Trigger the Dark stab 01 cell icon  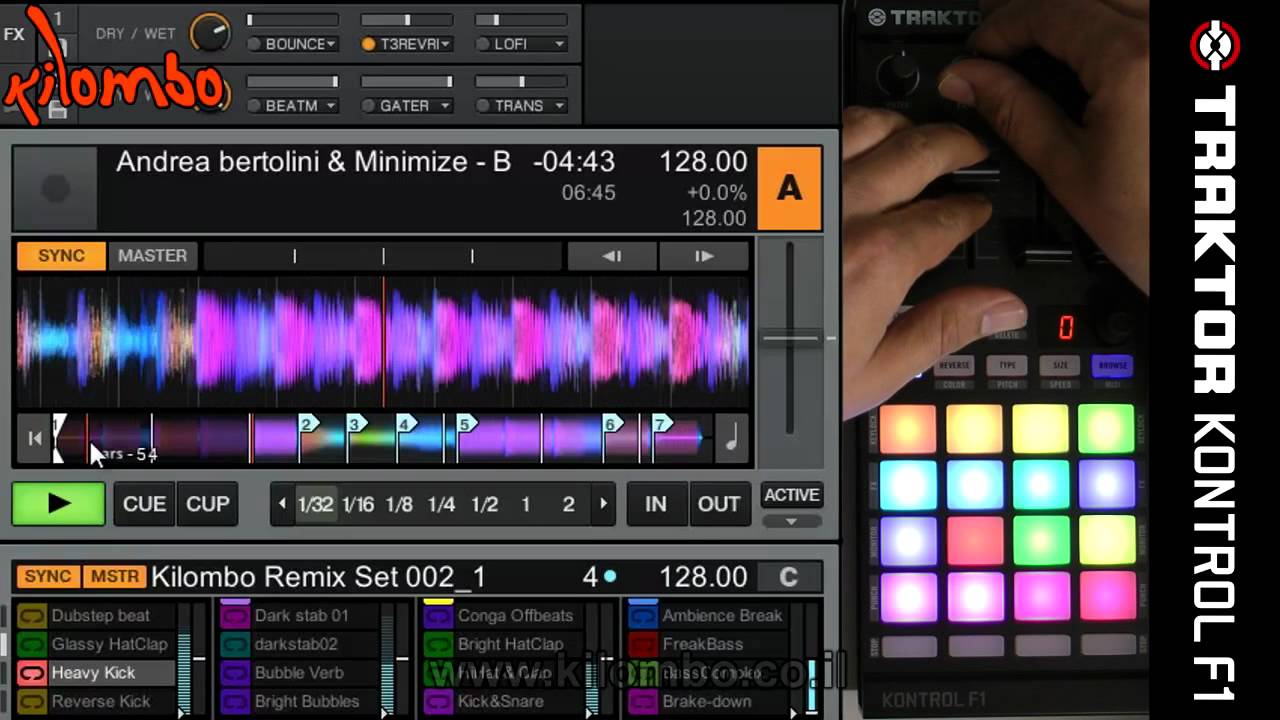[235, 616]
